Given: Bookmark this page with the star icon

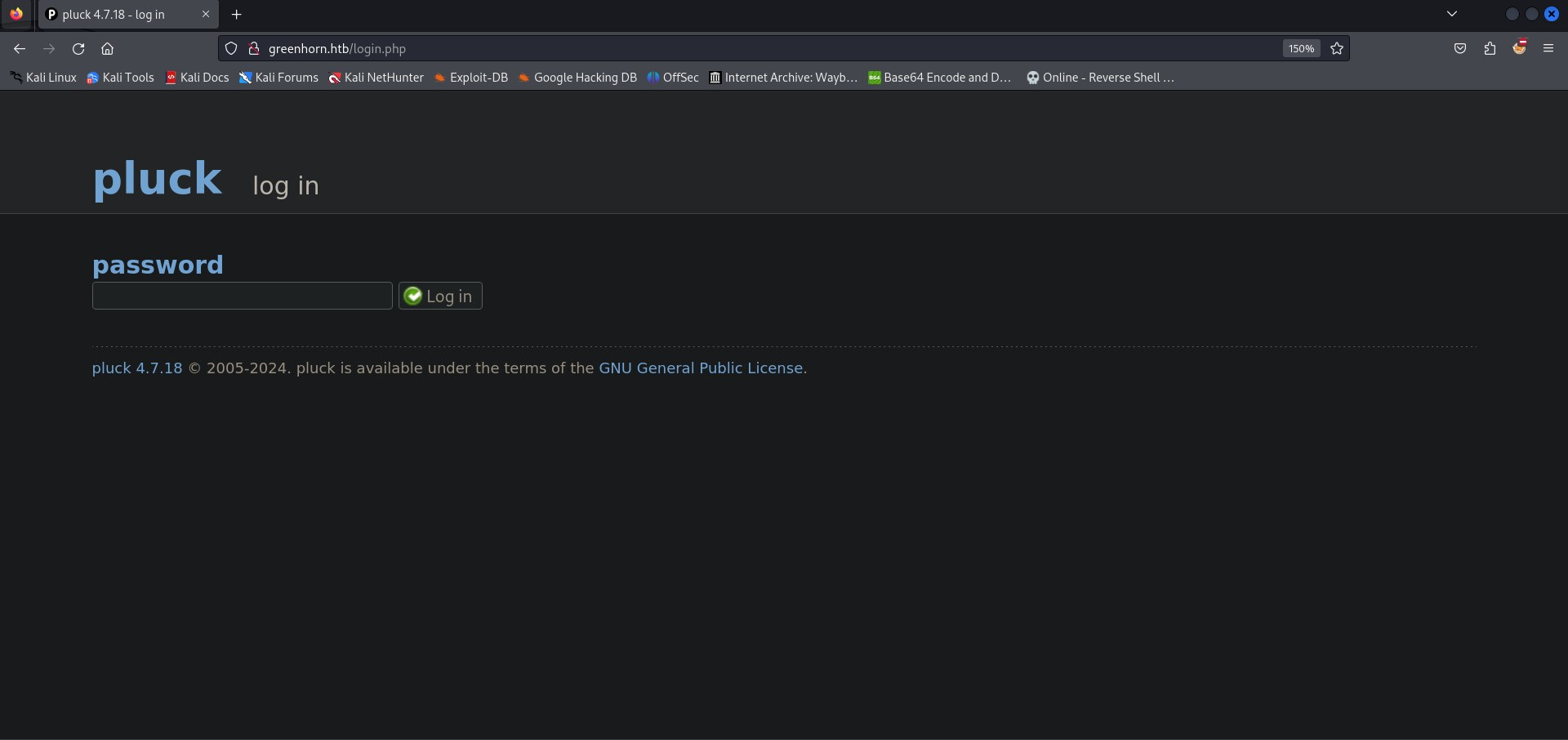Looking at the screenshot, I should (x=1337, y=49).
